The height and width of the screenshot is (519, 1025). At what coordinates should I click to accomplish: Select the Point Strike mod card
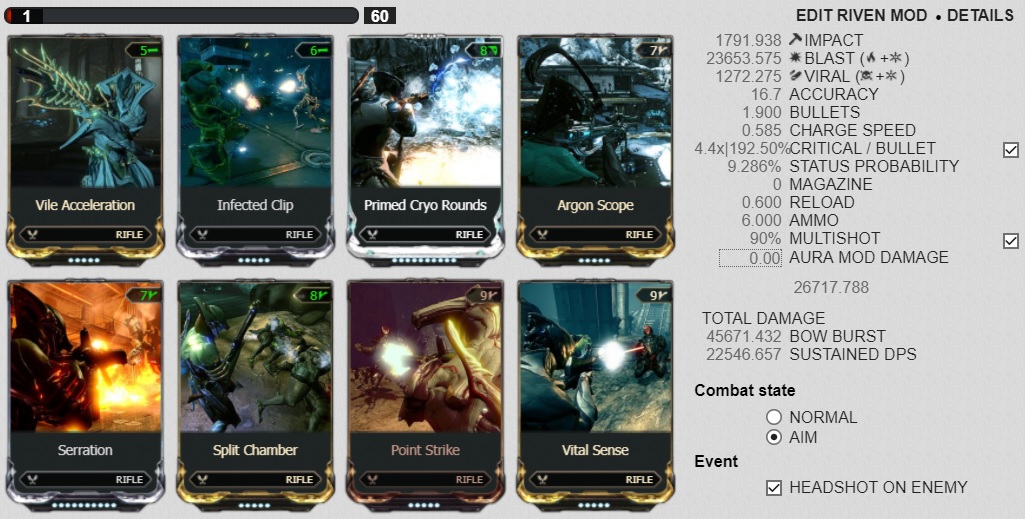point(425,394)
